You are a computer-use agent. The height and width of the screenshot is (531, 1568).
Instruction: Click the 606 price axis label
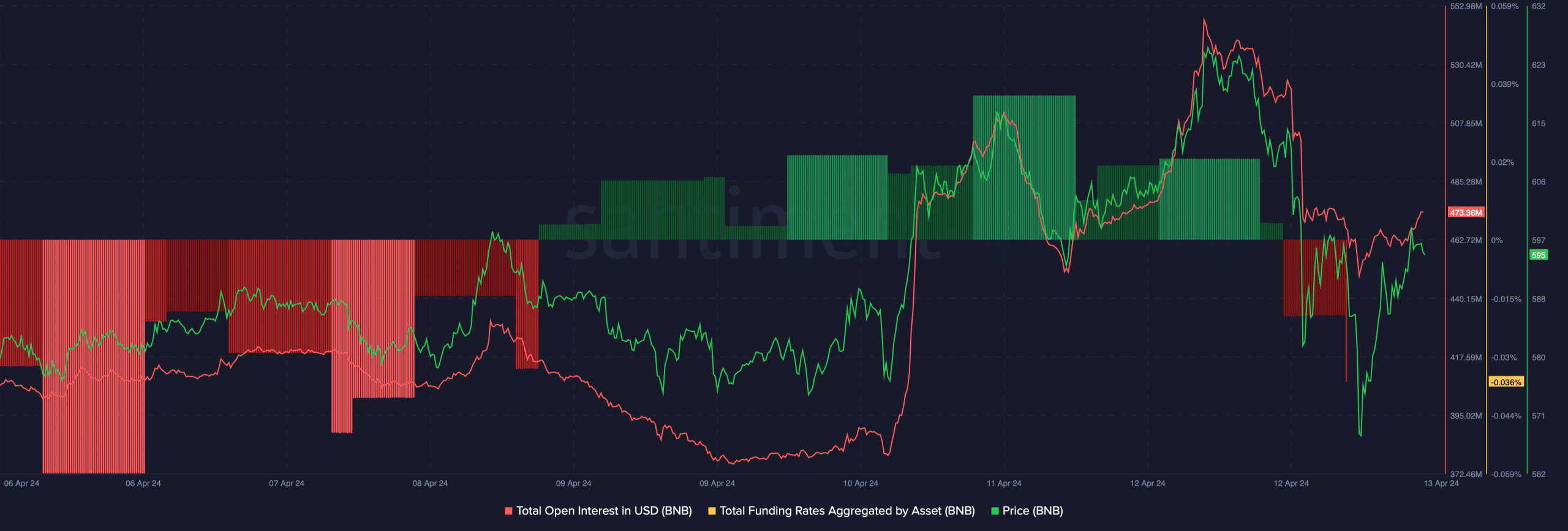(x=1539, y=182)
